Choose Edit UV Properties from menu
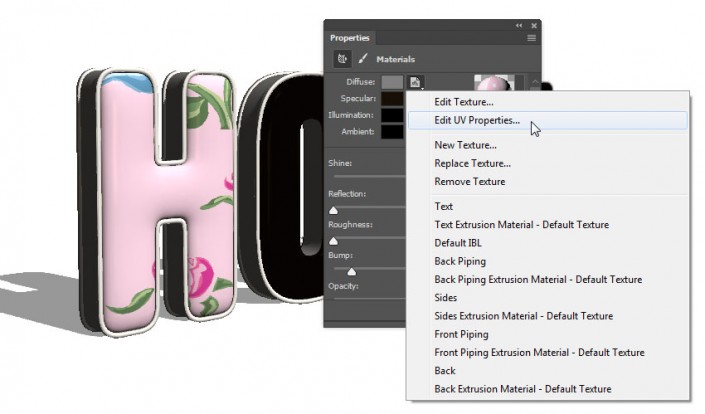This screenshot has width=705, height=414. coord(477,120)
